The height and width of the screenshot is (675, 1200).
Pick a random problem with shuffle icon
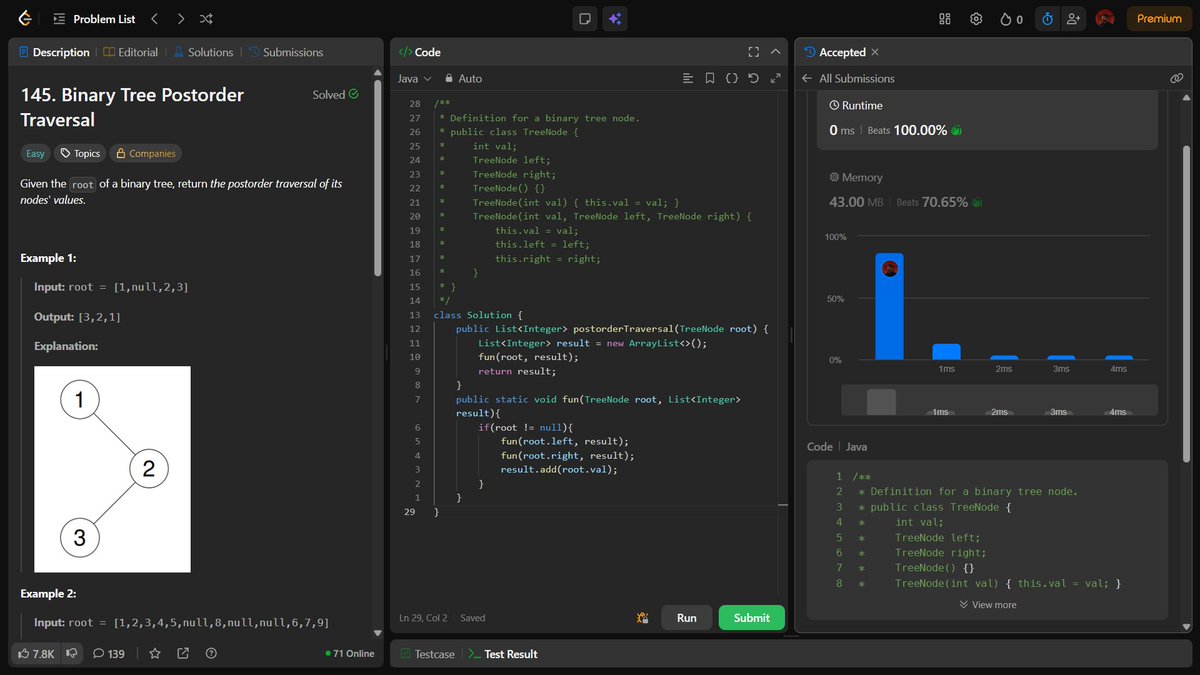pyautogui.click(x=206, y=18)
